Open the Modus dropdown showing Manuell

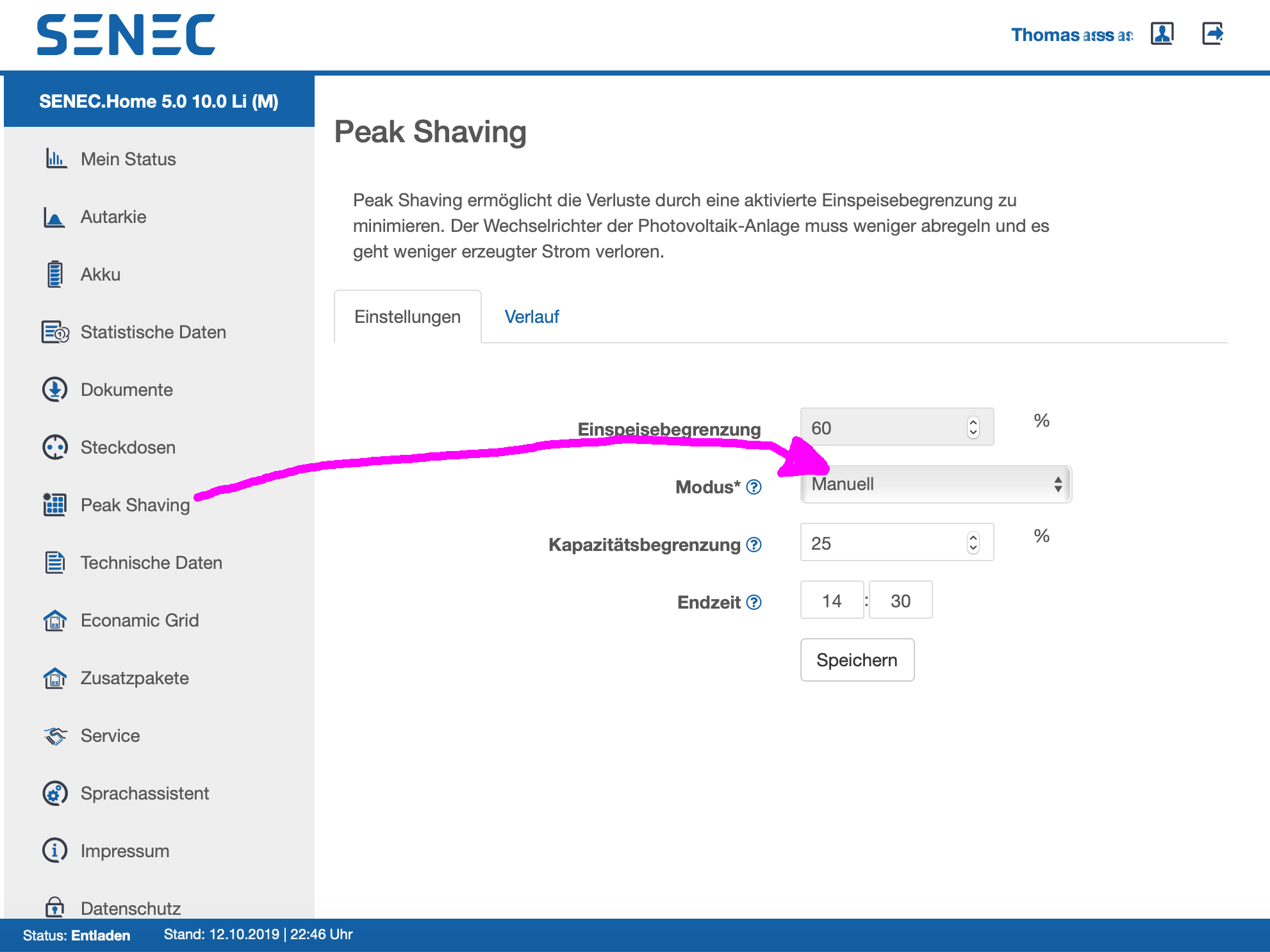pos(936,484)
